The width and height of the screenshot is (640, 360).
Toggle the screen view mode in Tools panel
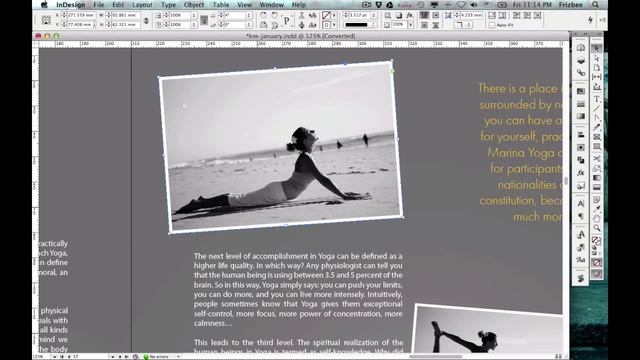[597, 273]
